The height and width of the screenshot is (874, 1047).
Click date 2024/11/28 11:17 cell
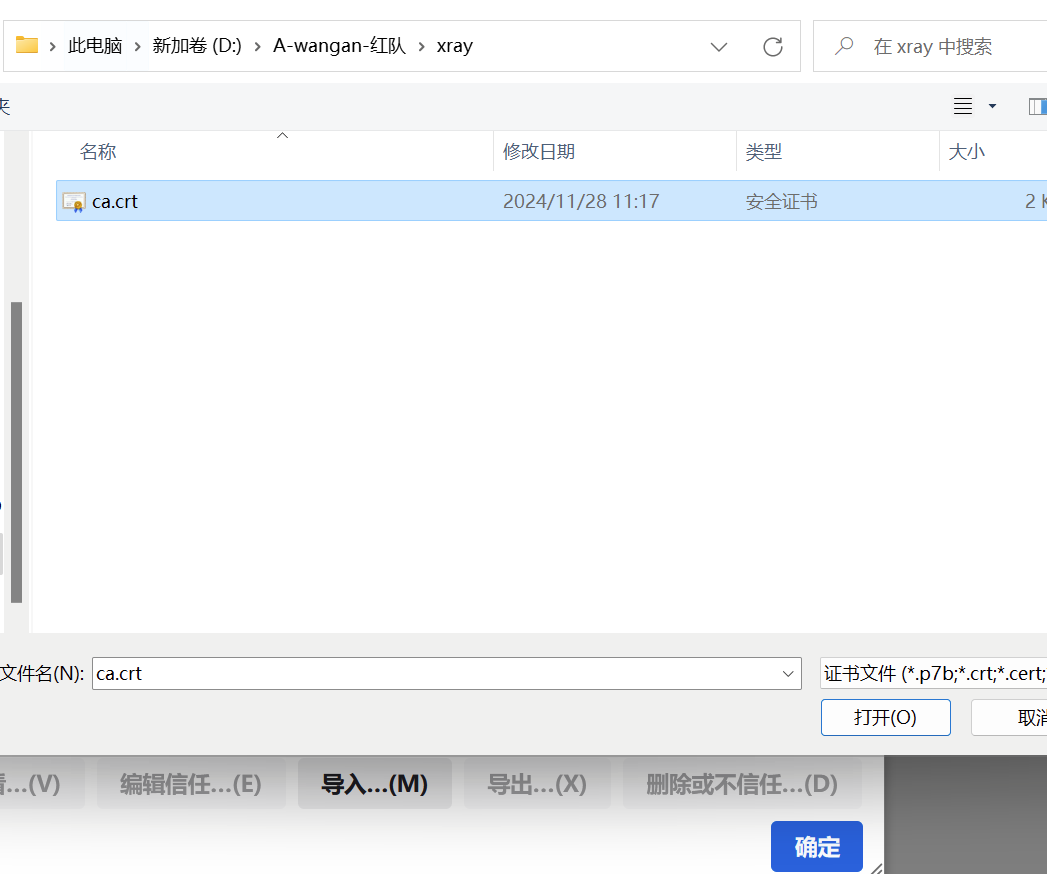point(581,202)
